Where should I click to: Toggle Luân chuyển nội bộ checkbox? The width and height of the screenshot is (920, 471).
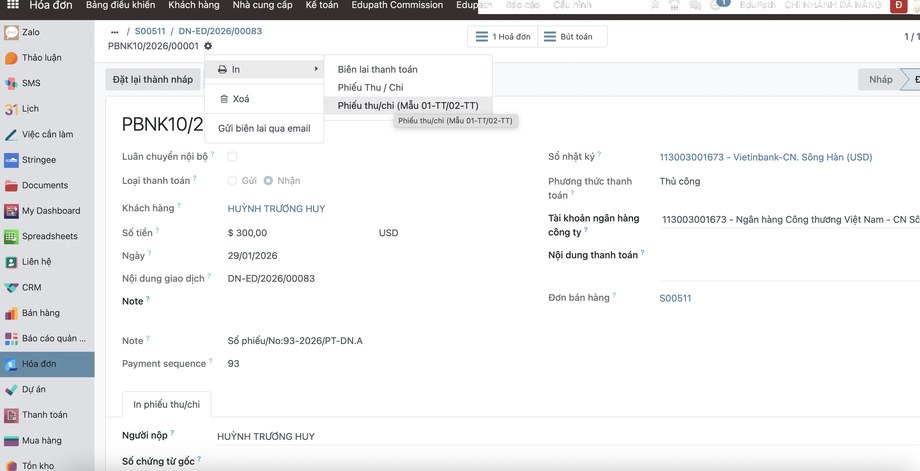pos(232,157)
